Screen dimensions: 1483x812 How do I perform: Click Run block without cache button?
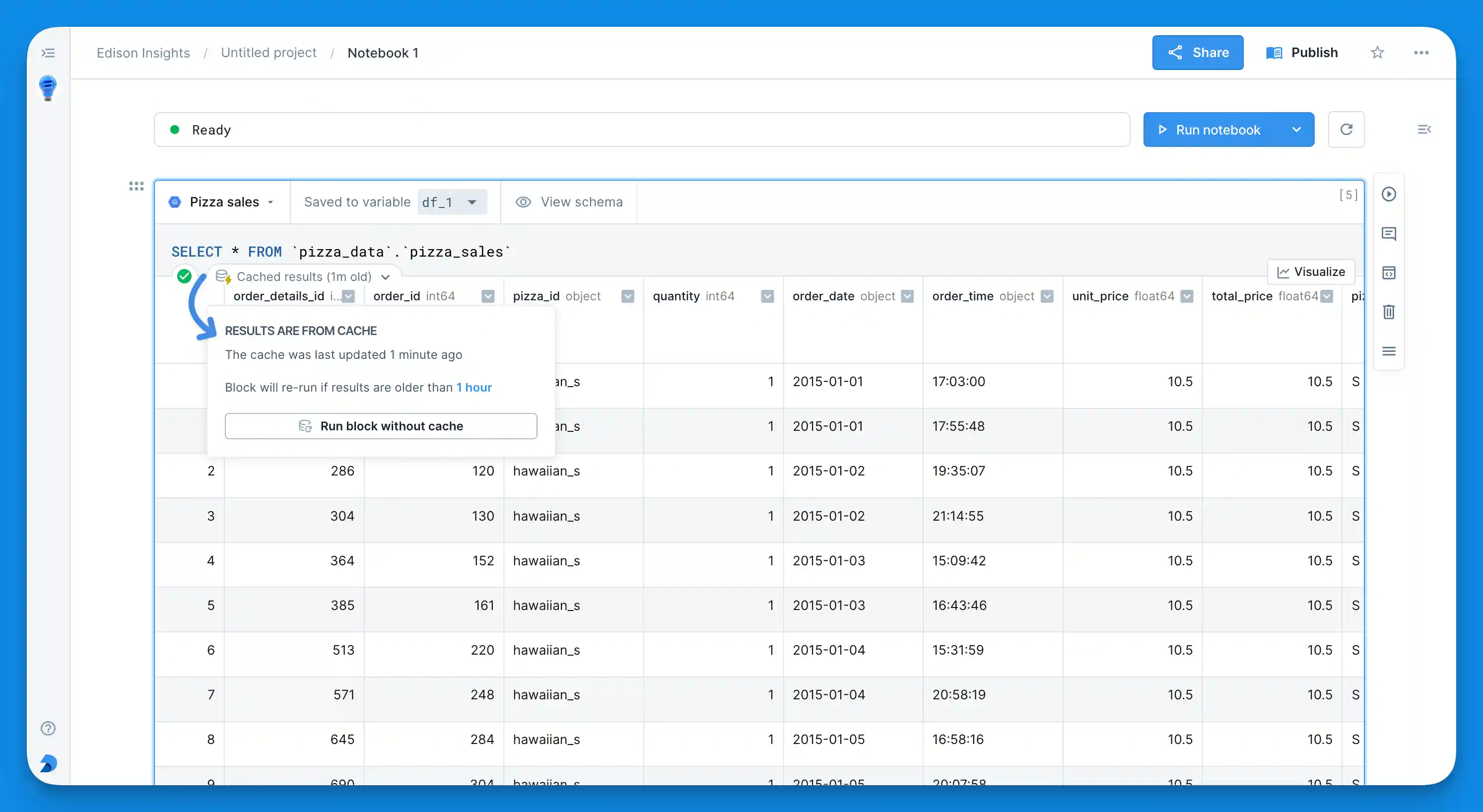click(x=381, y=426)
